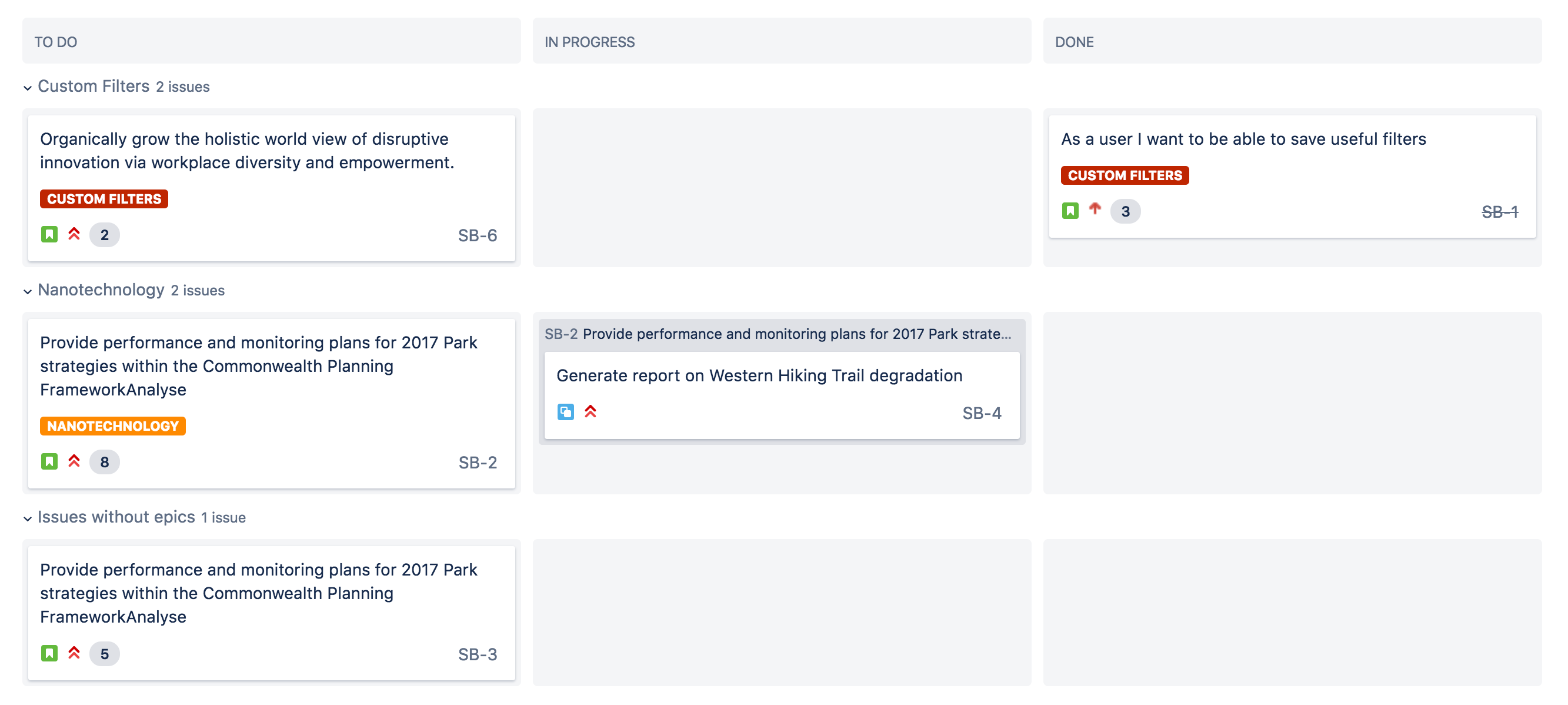Collapse the Issues without epics swimlane

28,518
